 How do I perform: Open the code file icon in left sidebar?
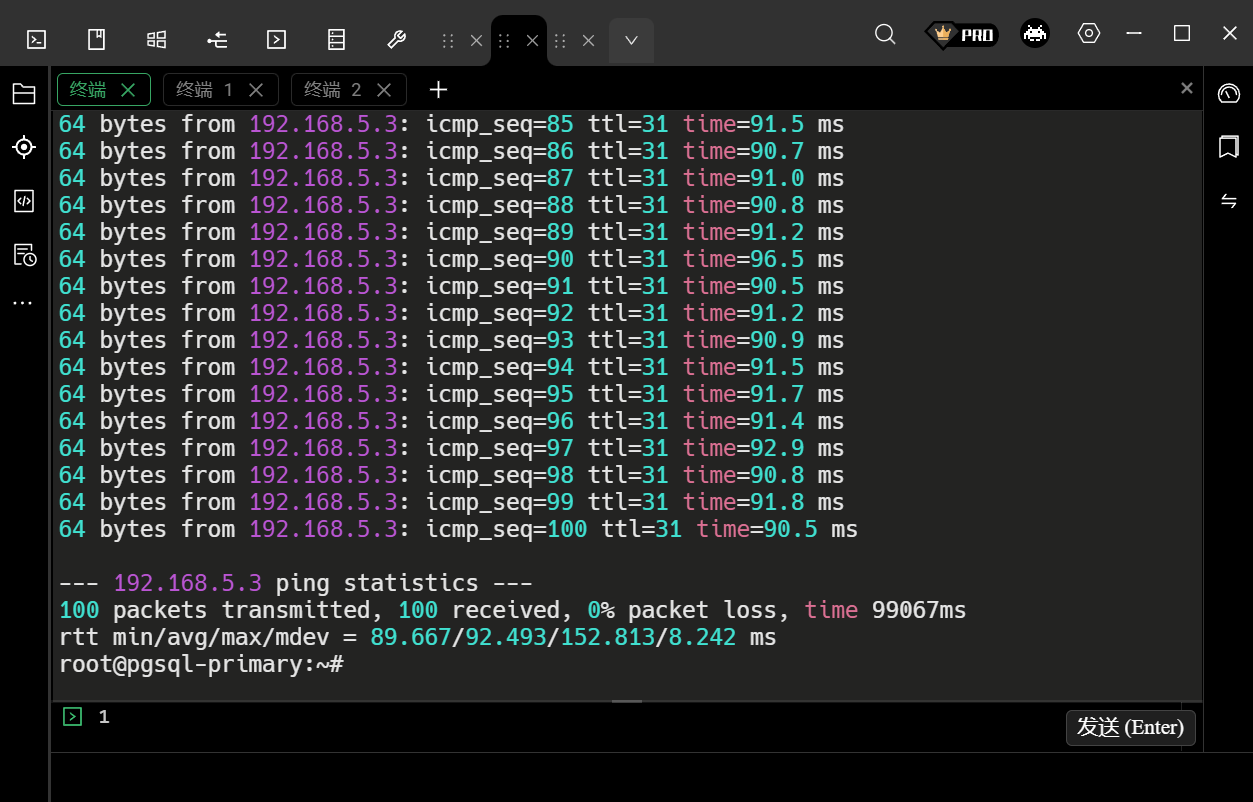[24, 201]
